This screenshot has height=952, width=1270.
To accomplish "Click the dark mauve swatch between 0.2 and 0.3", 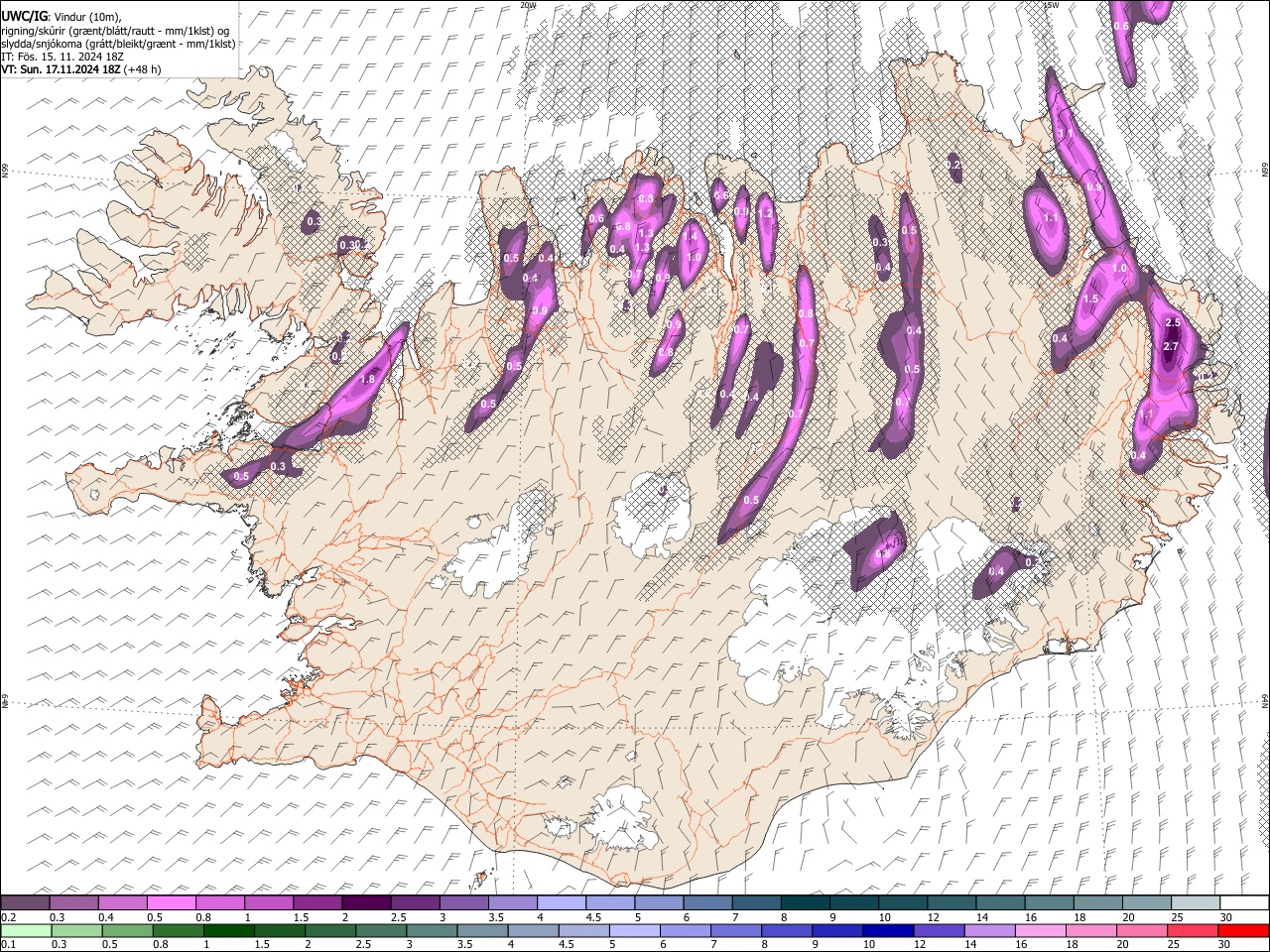I will (26, 903).
